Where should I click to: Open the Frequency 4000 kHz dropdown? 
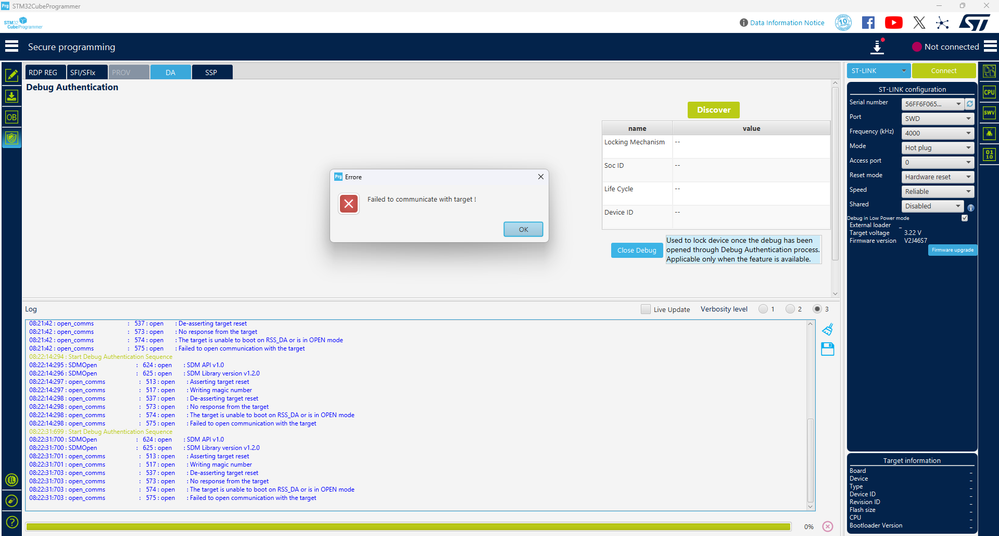pos(937,133)
